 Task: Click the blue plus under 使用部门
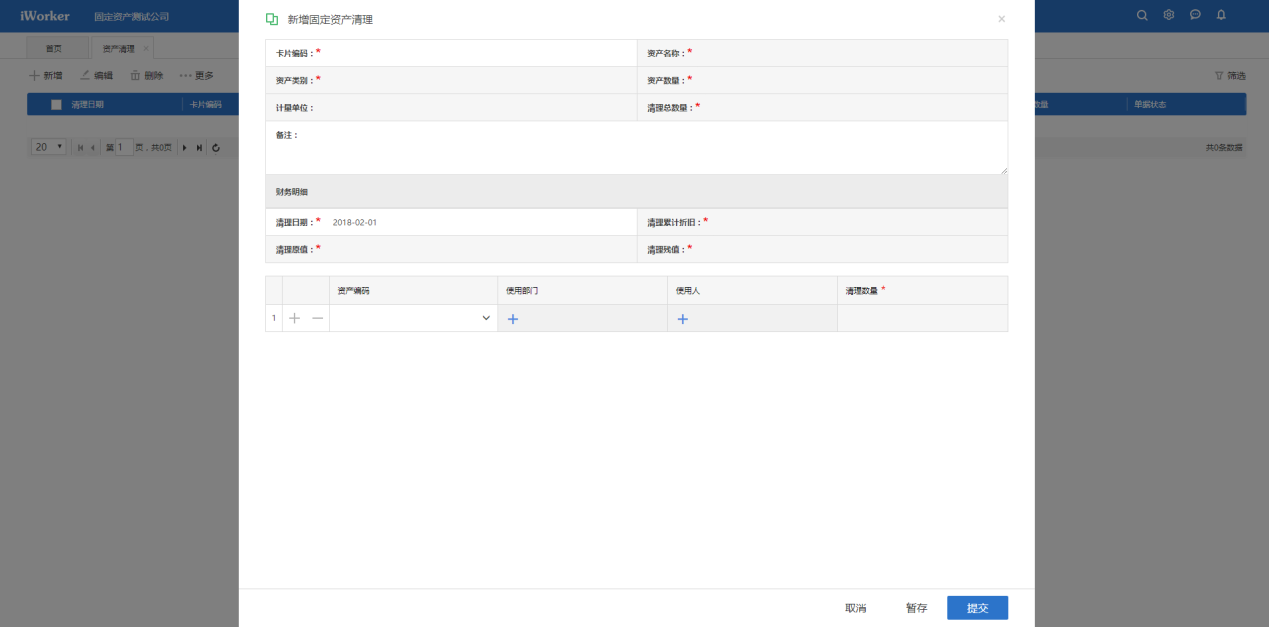click(x=513, y=319)
